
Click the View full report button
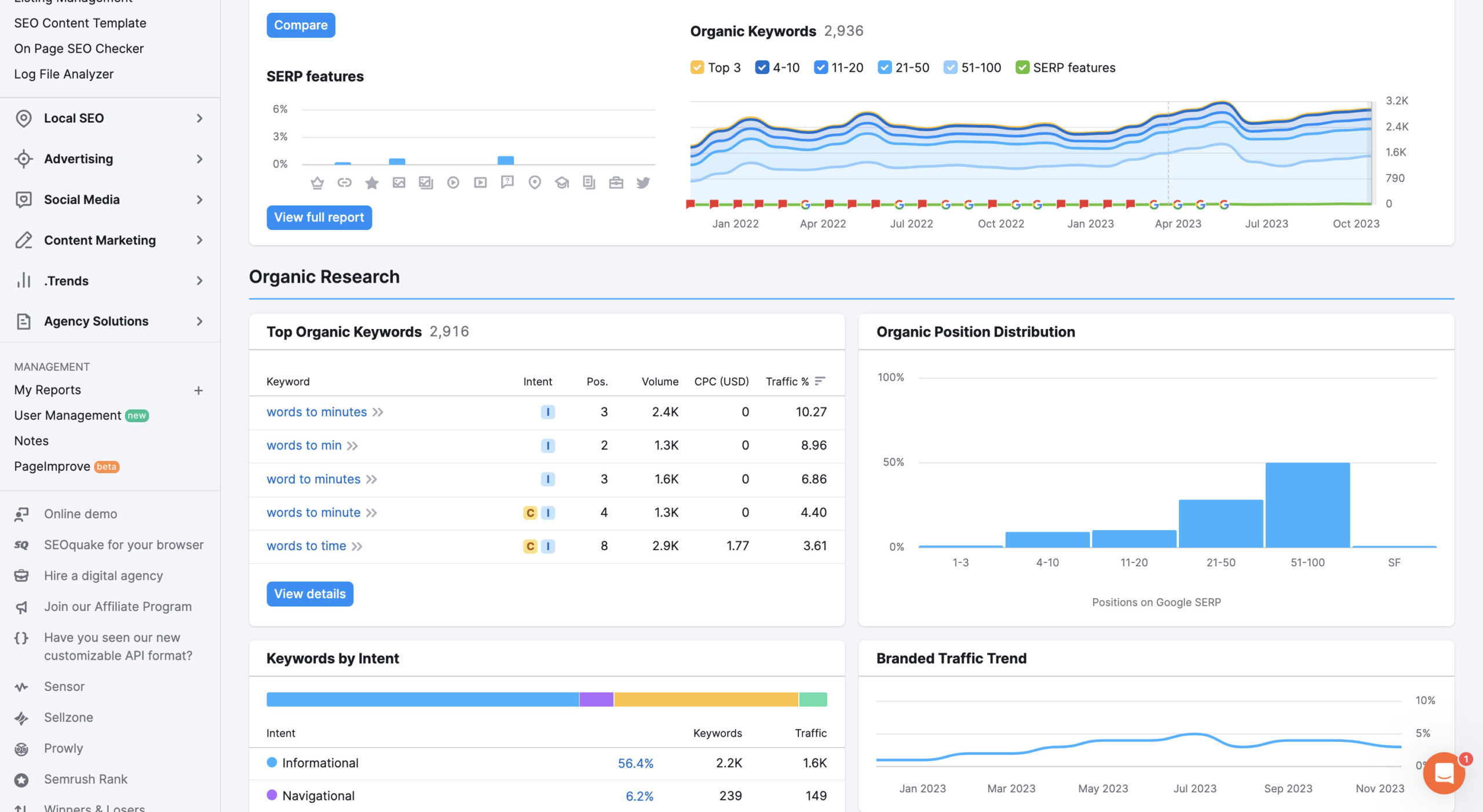point(319,217)
